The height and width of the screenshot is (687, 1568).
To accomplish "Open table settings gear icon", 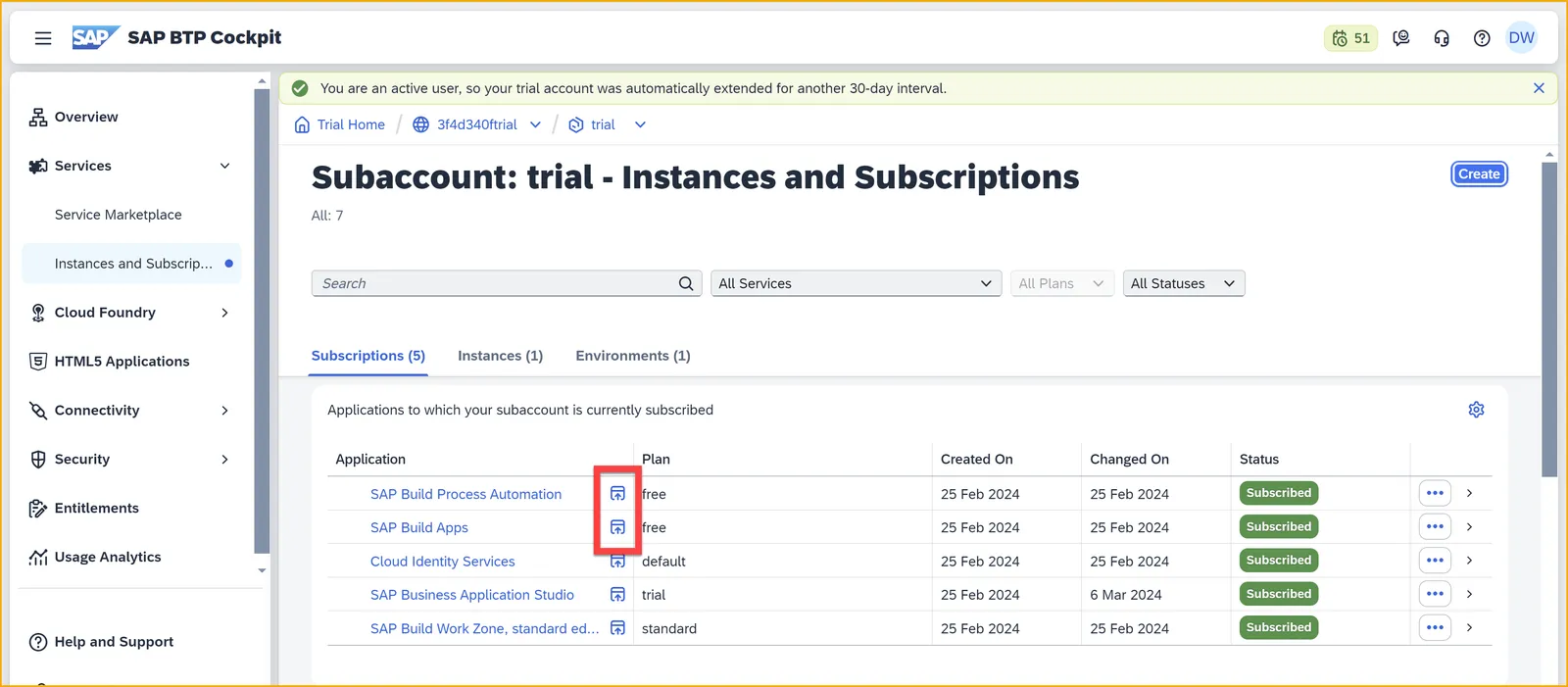I will pos(1476,410).
